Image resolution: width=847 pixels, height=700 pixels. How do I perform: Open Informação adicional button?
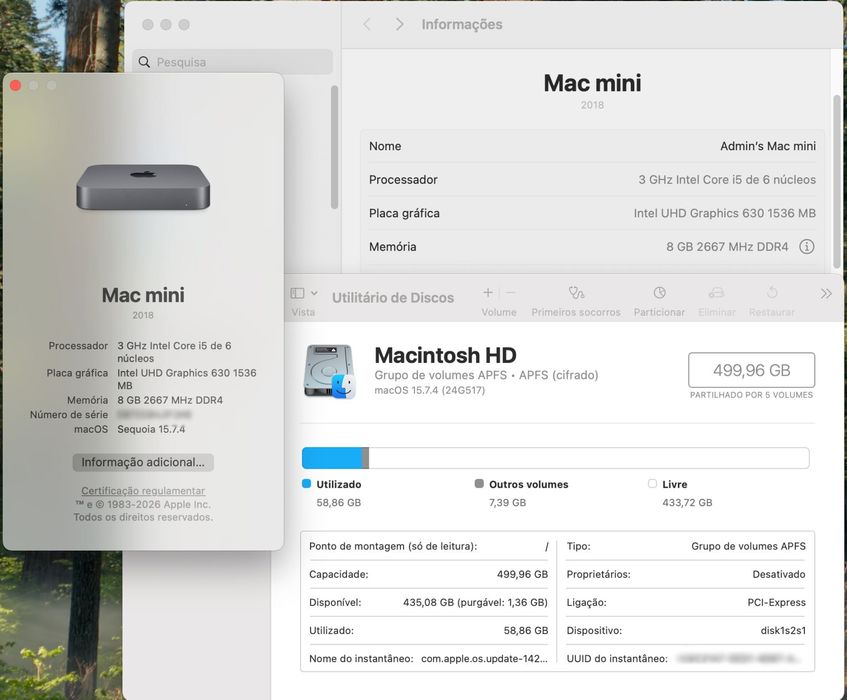(143, 462)
